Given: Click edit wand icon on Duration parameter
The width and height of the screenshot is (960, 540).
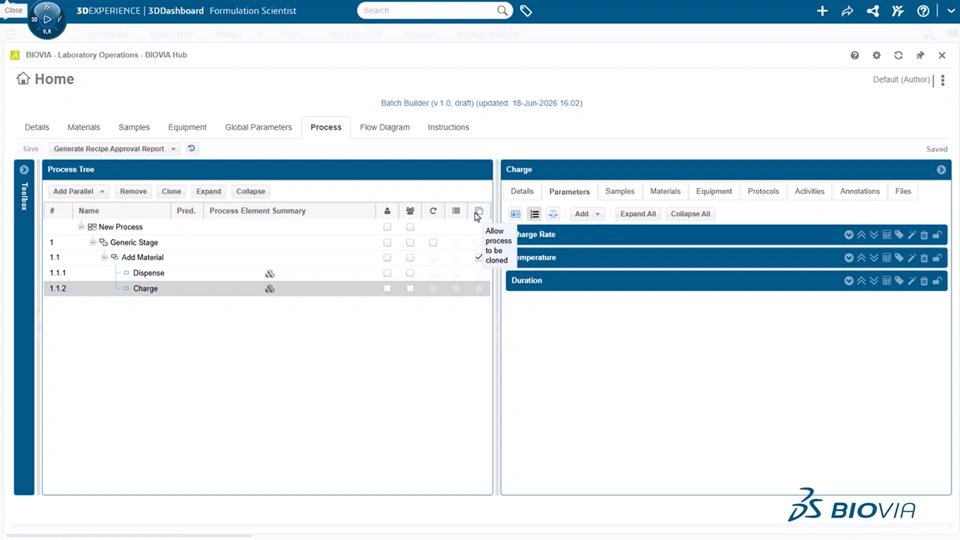Looking at the screenshot, I should pyautogui.click(x=912, y=280).
